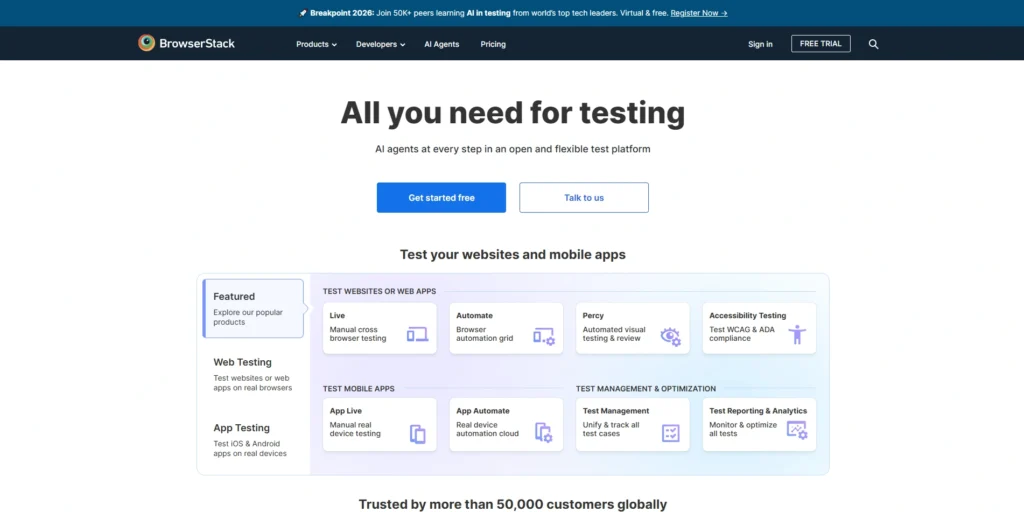Click 'Monitor & optimize all tests' text
The width and height of the screenshot is (1024, 512).
pyautogui.click(x=743, y=429)
